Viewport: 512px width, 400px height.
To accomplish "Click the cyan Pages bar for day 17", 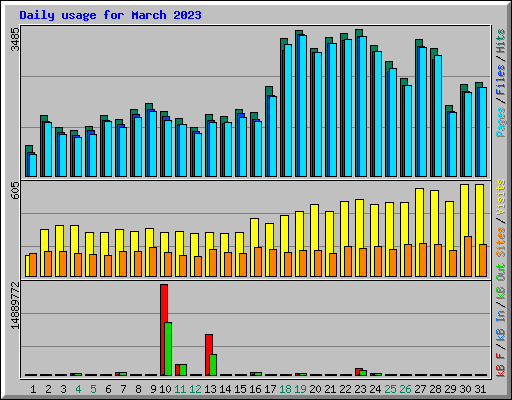I will (x=273, y=136).
